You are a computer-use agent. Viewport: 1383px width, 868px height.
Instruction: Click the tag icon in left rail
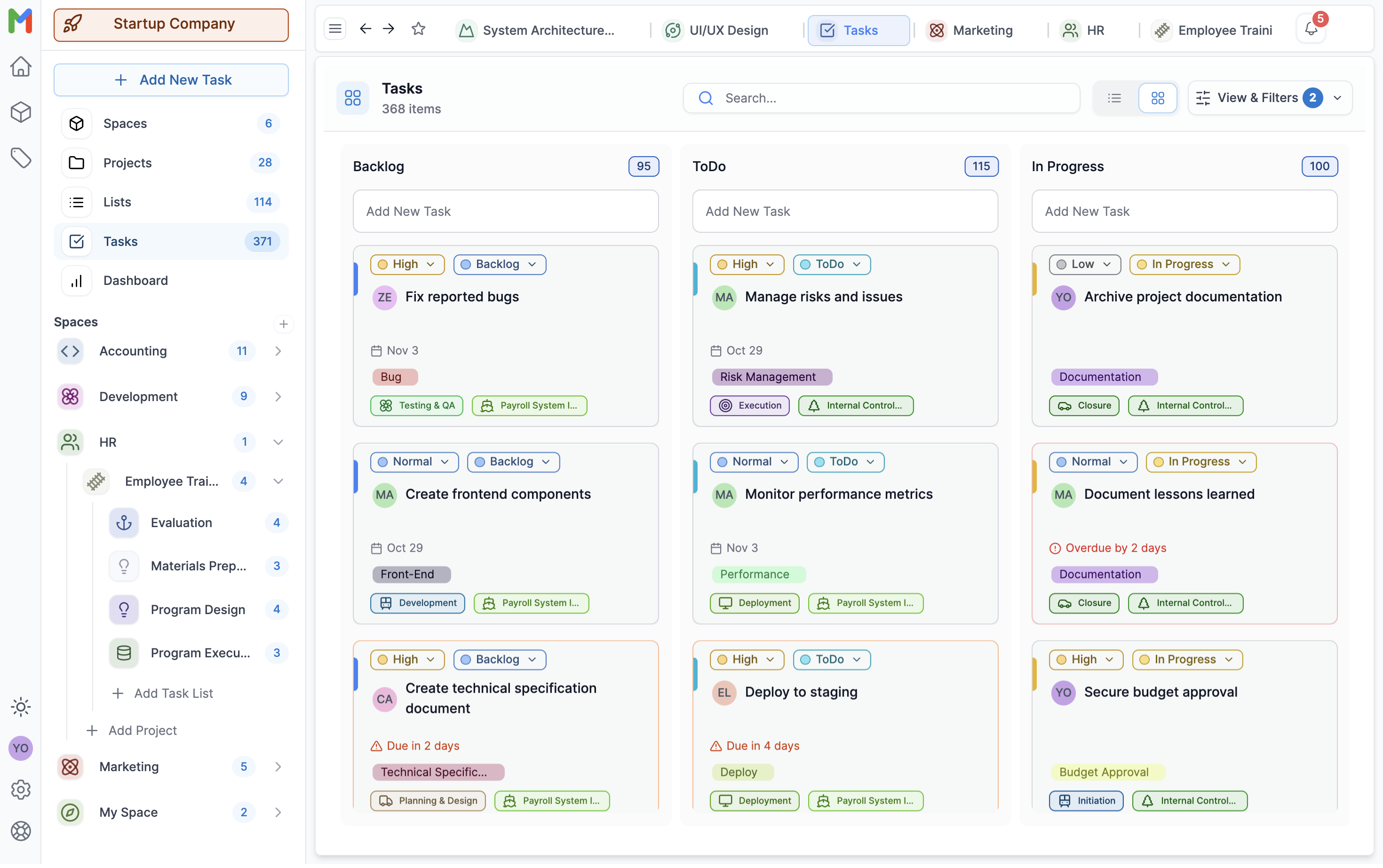(x=21, y=158)
